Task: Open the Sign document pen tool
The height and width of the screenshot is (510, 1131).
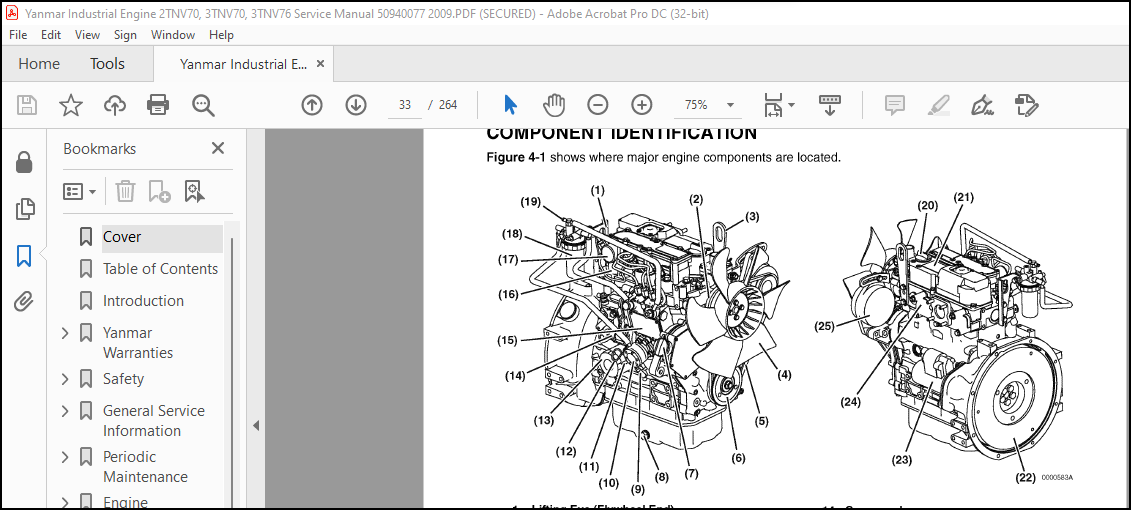Action: click(x=981, y=105)
